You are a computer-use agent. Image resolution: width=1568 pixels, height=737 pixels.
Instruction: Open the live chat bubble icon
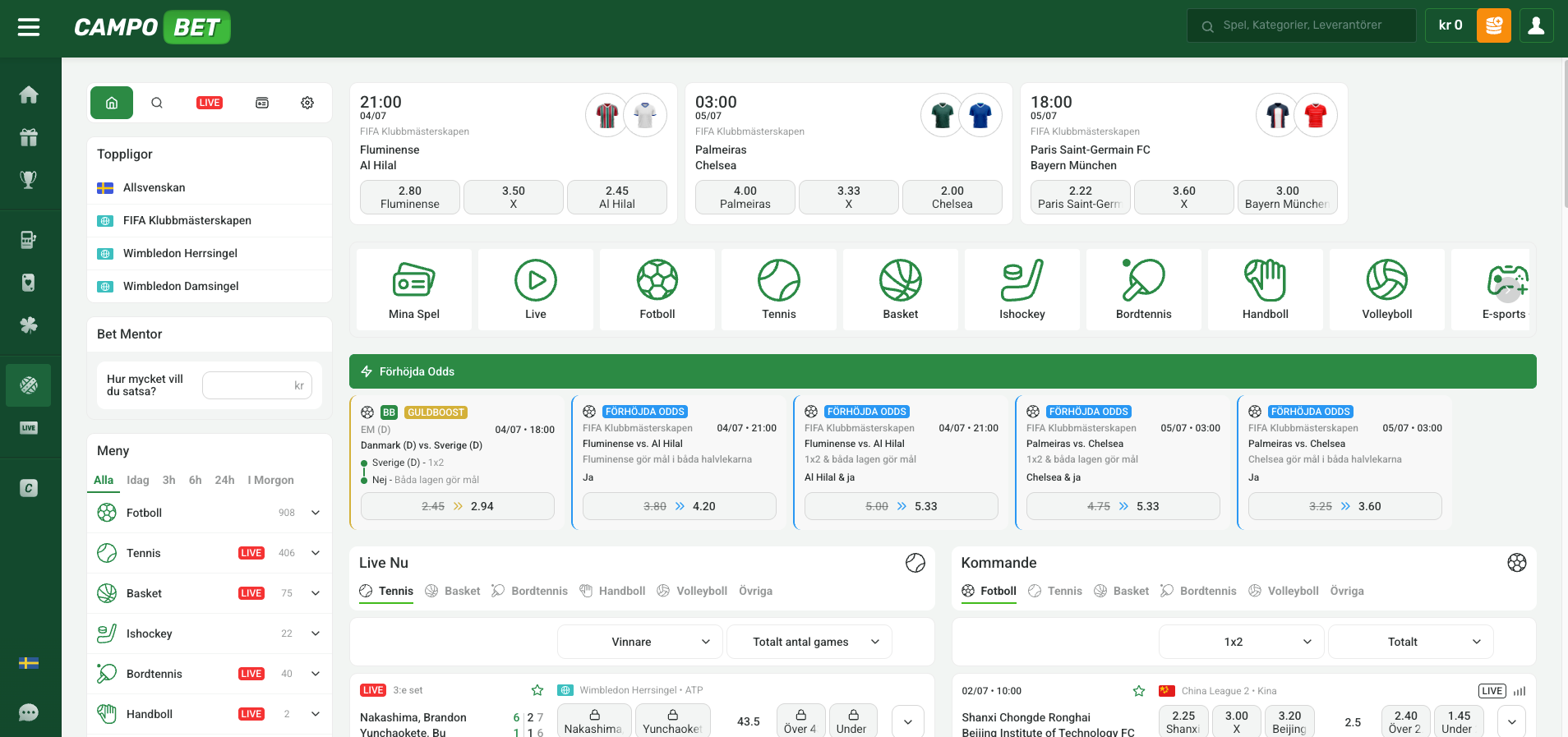[x=29, y=712]
